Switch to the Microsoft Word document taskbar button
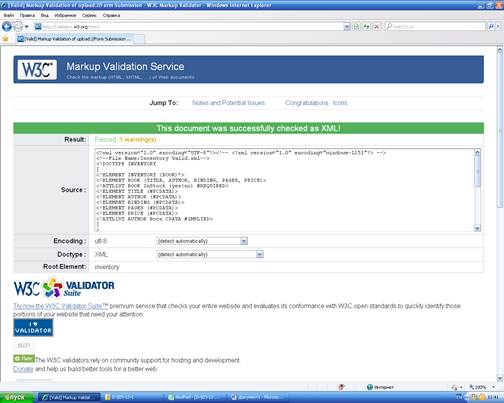Viewport: 504px width, 403px height. click(259, 397)
